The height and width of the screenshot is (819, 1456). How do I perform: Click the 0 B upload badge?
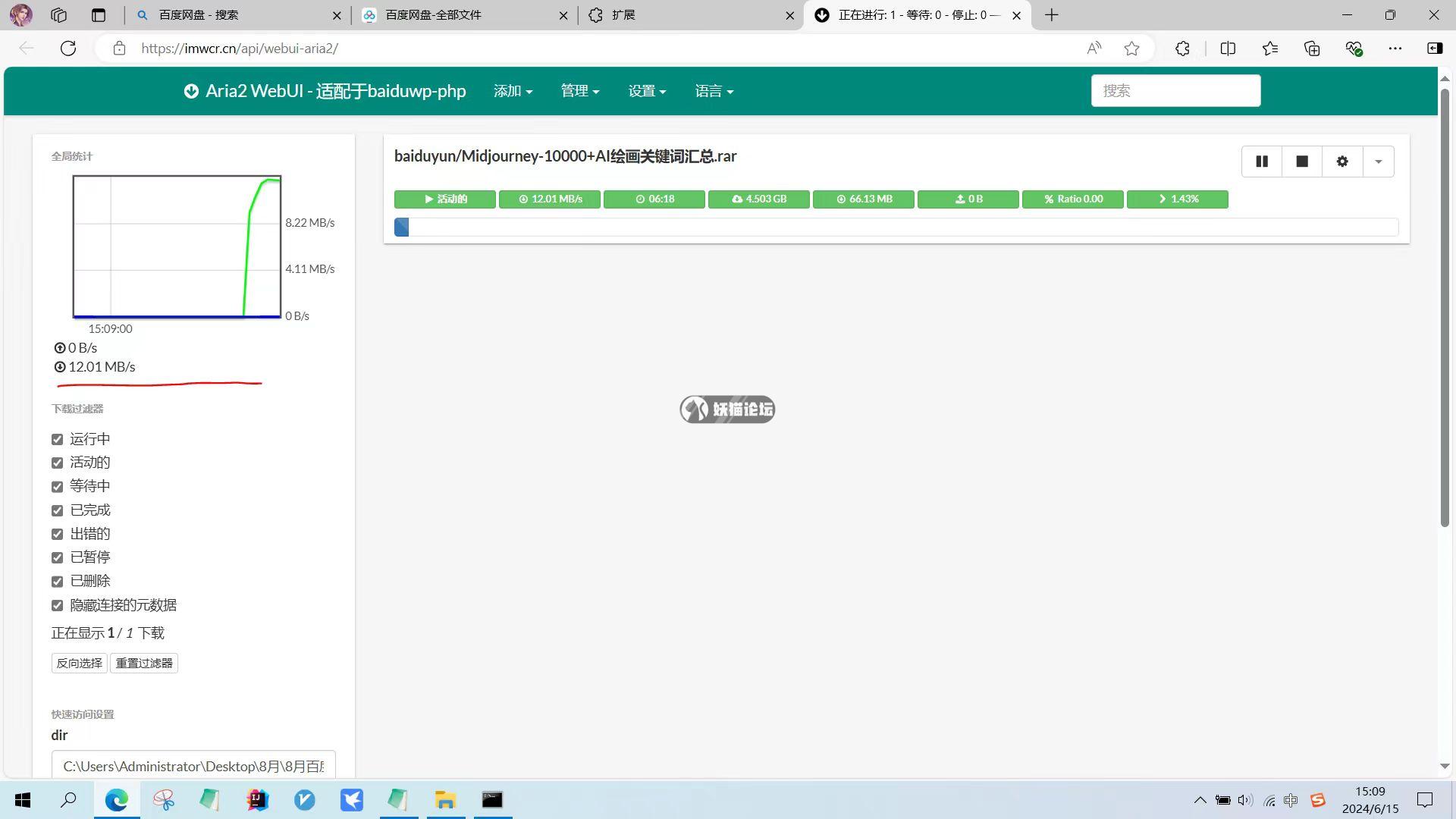pyautogui.click(x=968, y=199)
